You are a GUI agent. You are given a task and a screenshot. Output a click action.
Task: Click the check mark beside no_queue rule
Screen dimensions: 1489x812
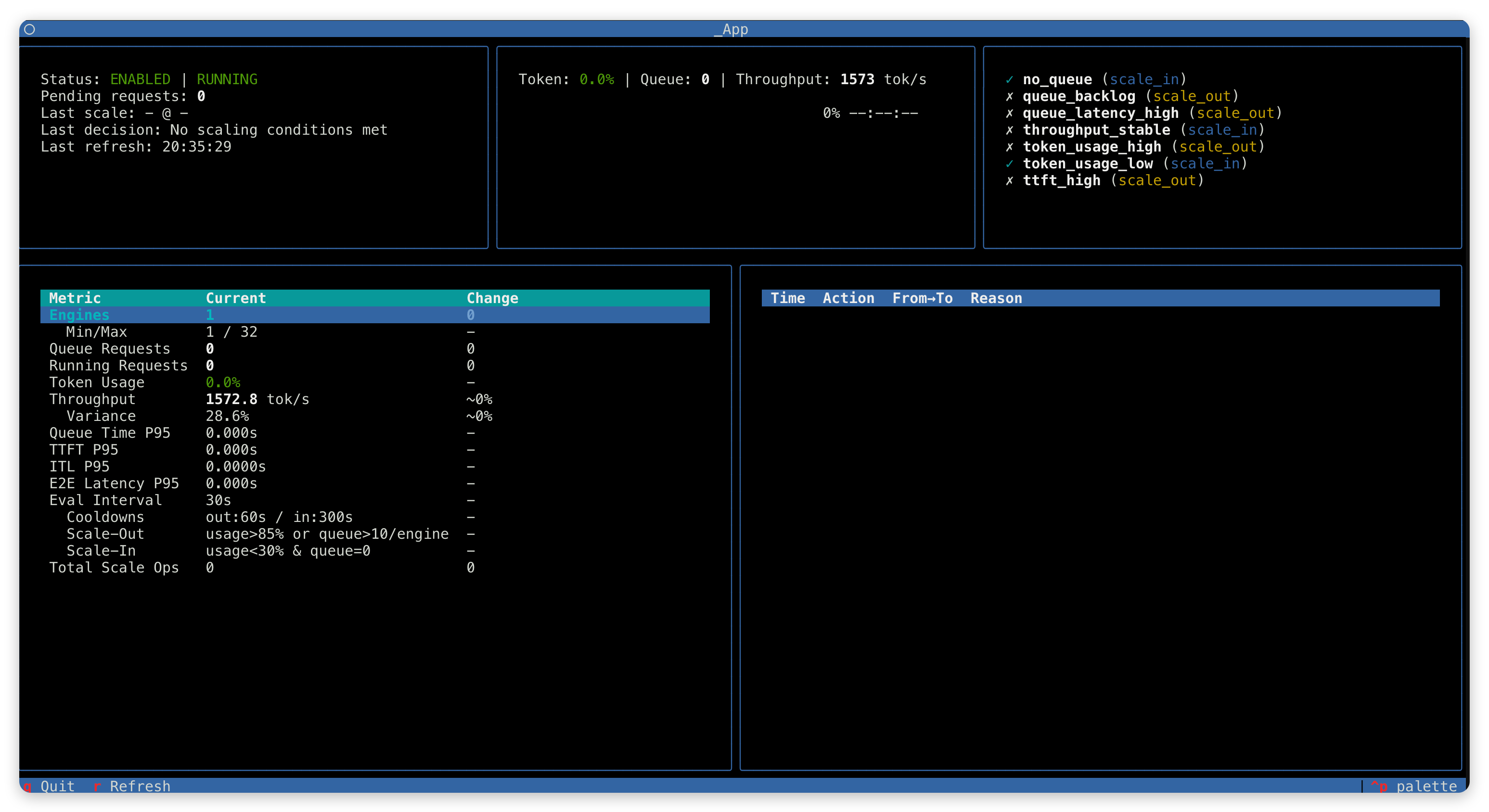pyautogui.click(x=1009, y=79)
